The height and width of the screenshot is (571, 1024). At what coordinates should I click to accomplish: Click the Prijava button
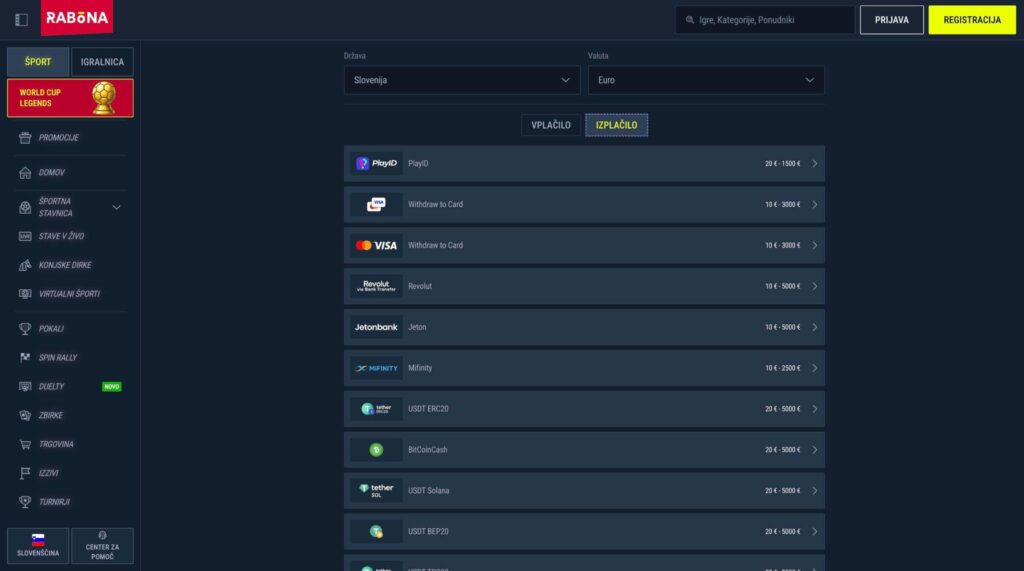(x=891, y=20)
